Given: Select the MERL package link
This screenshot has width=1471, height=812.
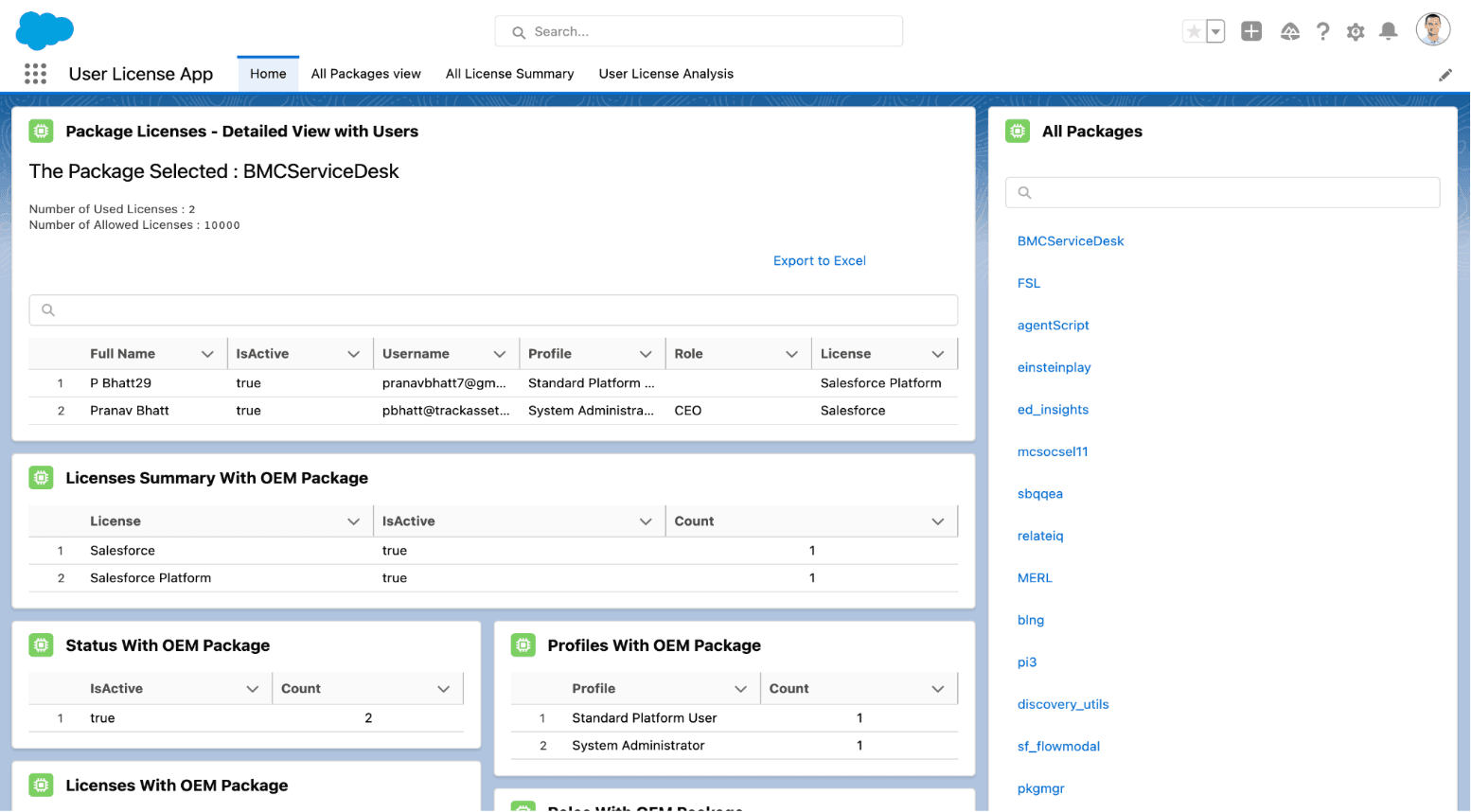Looking at the screenshot, I should (1035, 578).
